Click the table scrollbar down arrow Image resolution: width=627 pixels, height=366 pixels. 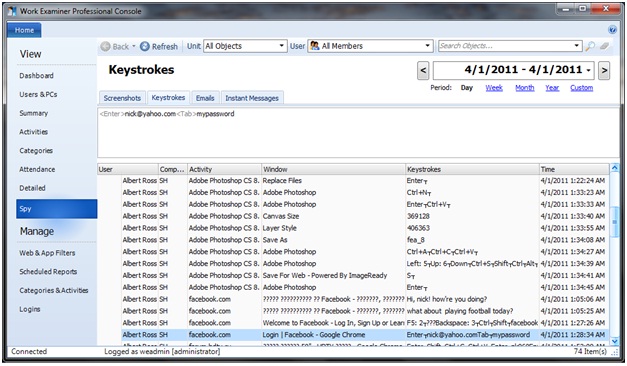pos(615,341)
